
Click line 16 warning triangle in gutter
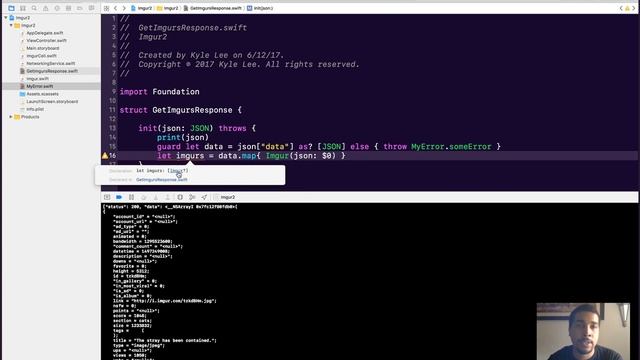[x=105, y=156]
